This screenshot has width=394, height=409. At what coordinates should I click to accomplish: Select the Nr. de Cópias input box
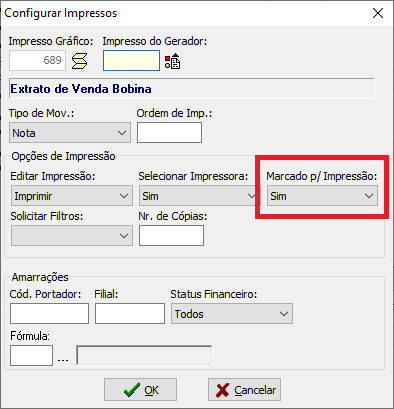pyautogui.click(x=171, y=236)
